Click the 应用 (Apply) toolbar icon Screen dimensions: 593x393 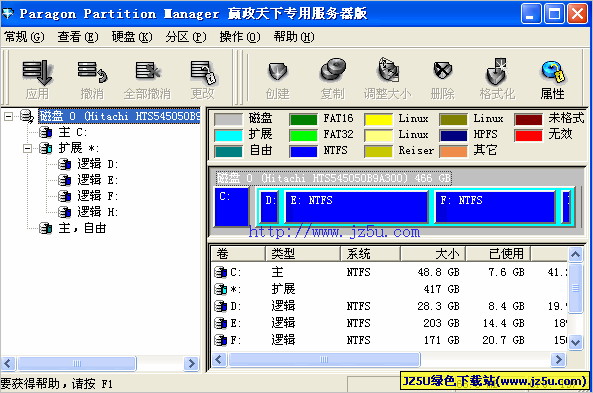pyautogui.click(x=37, y=72)
